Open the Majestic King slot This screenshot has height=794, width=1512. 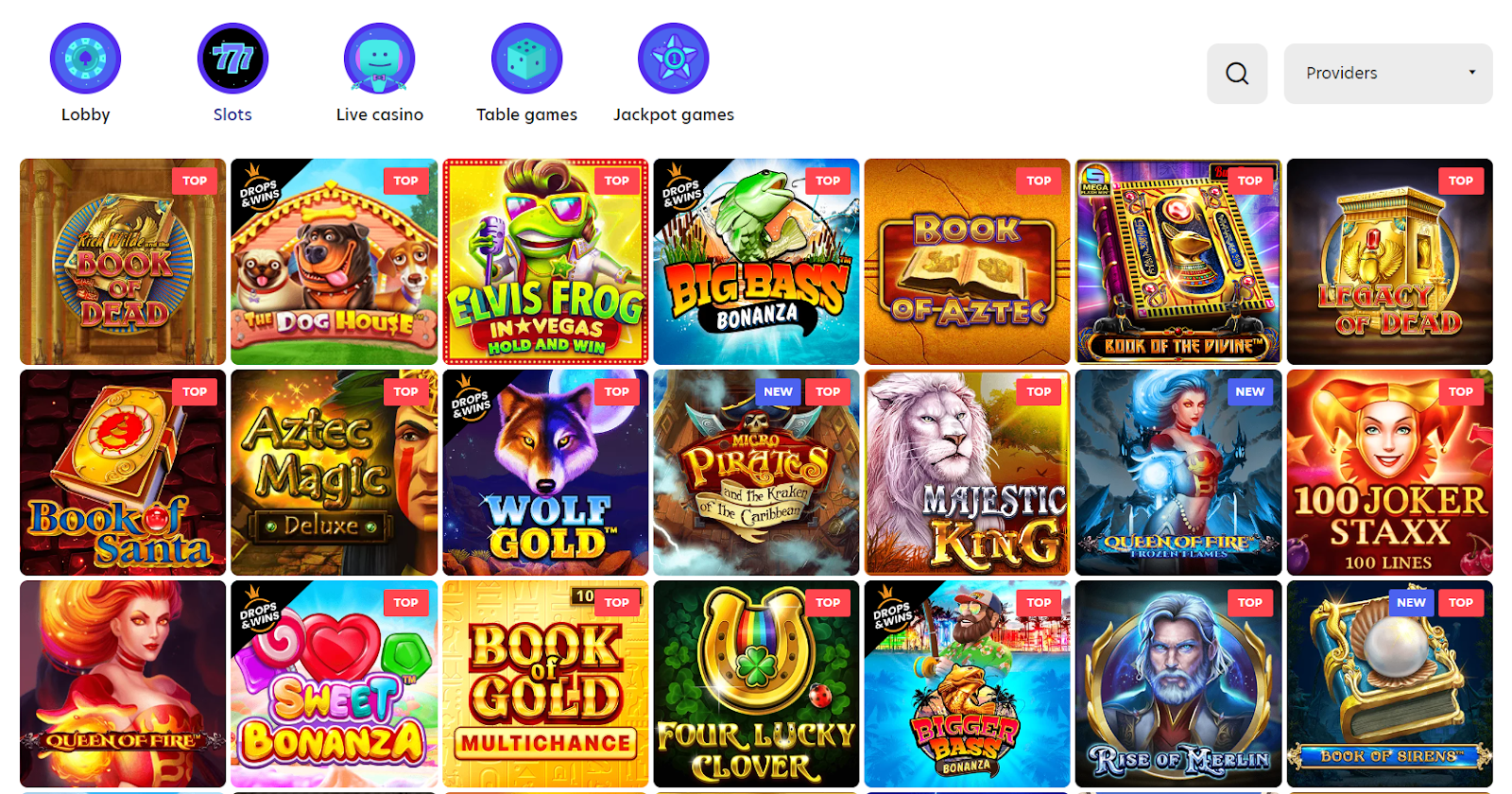[x=967, y=473]
